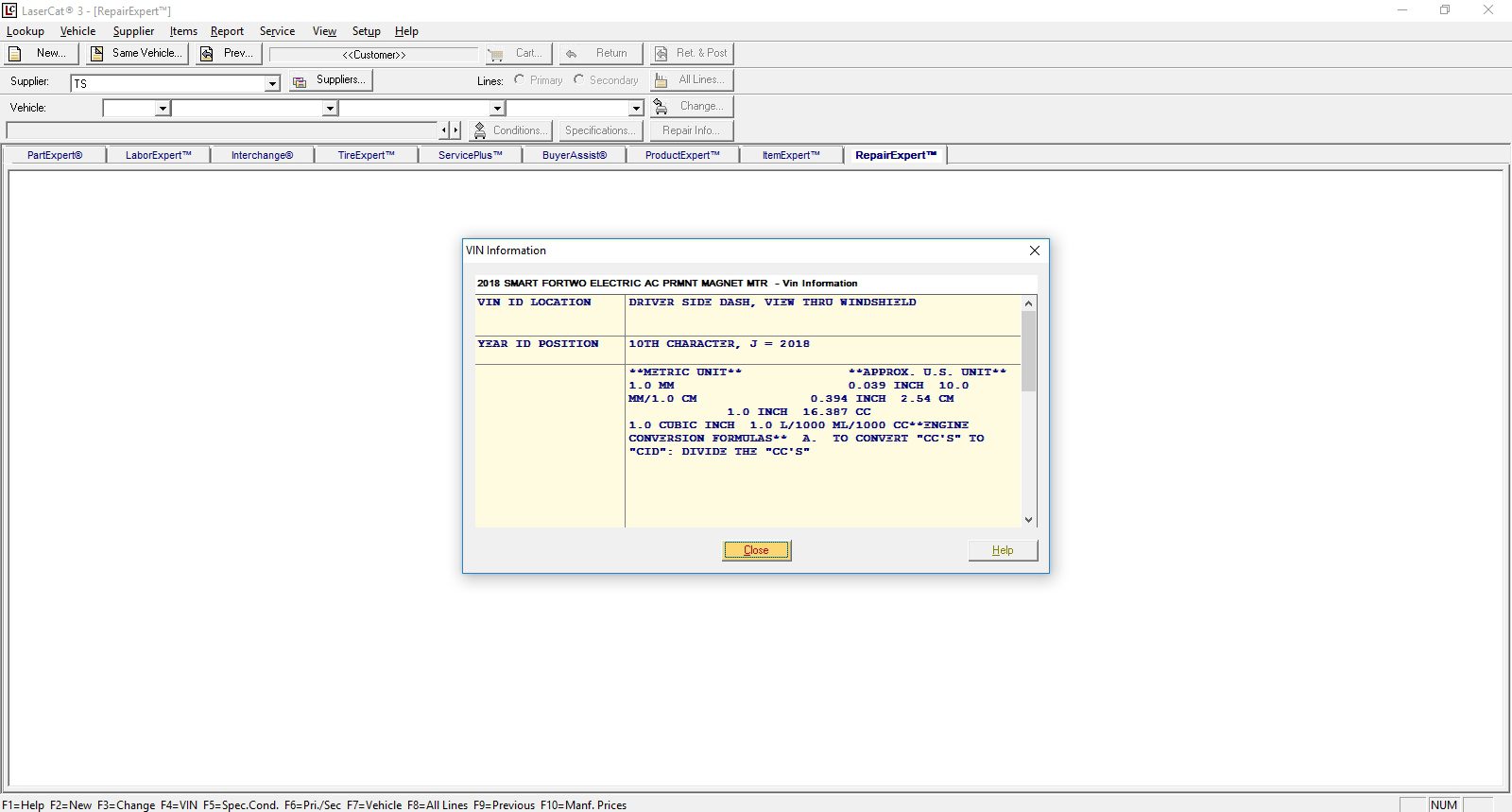
Task: Click the New document icon in toolbar
Action: click(15, 54)
